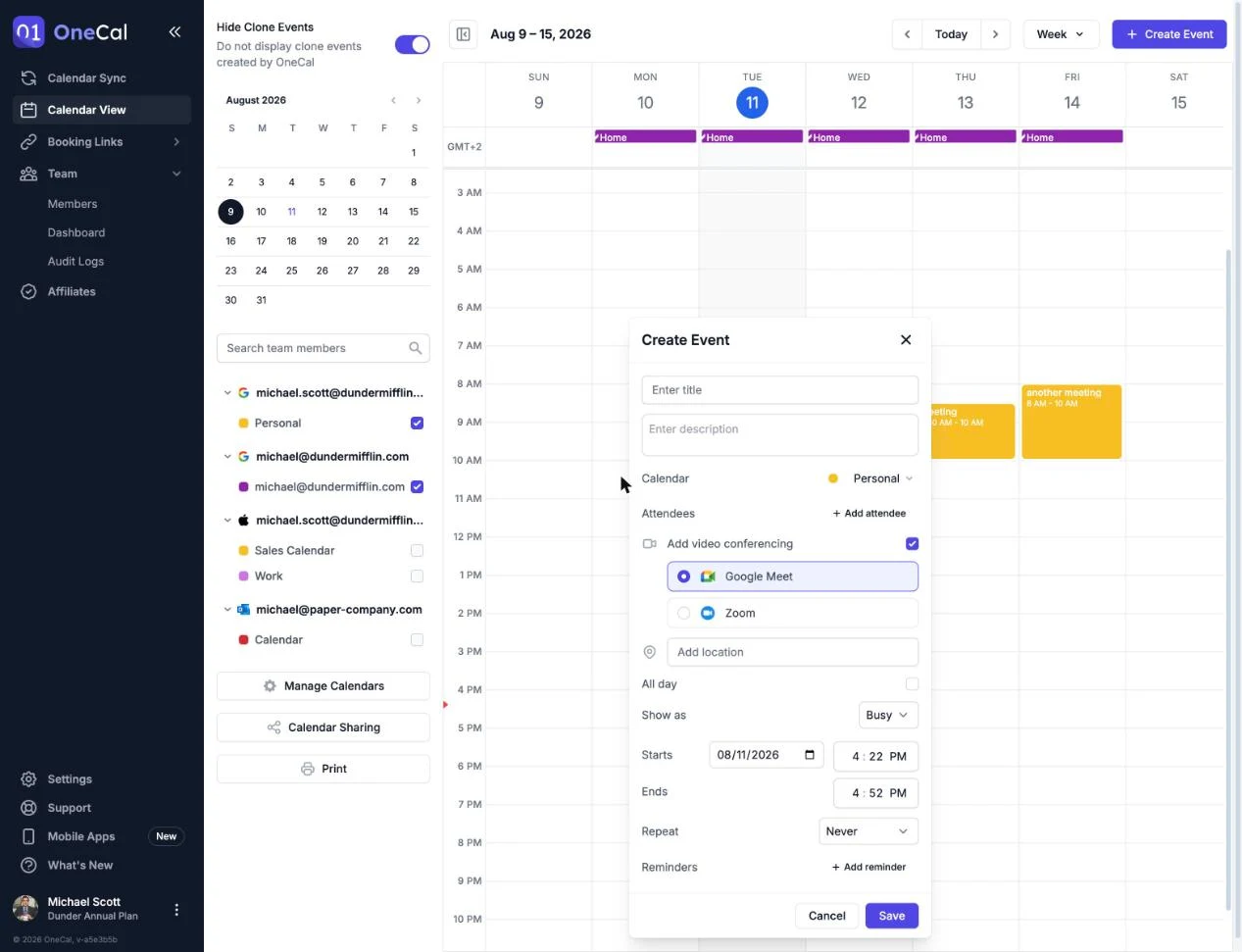1242x952 pixels.
Task: Click the Work calendar purple color dot
Action: pyautogui.click(x=243, y=576)
